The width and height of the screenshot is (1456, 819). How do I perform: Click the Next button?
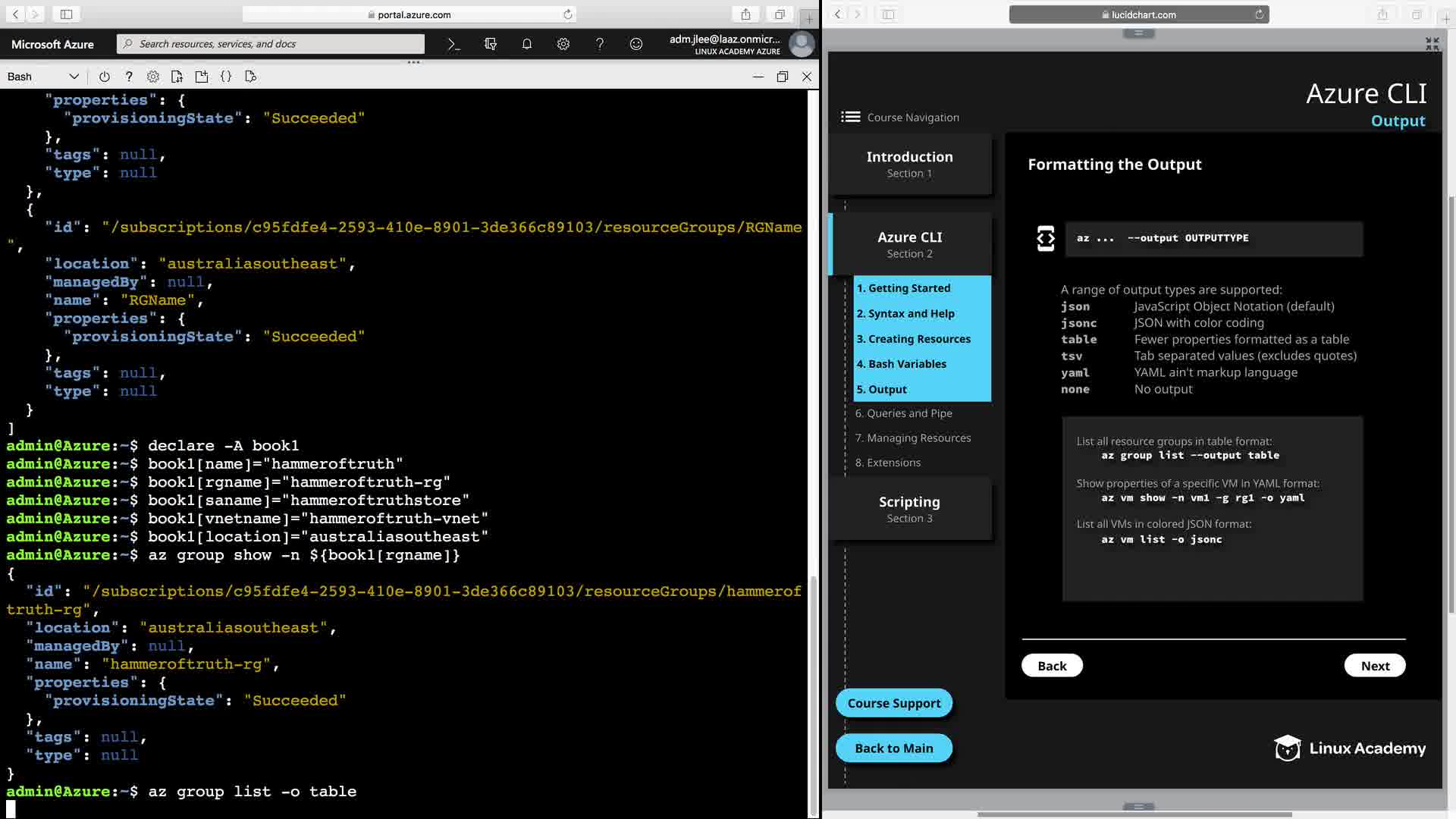1374,666
